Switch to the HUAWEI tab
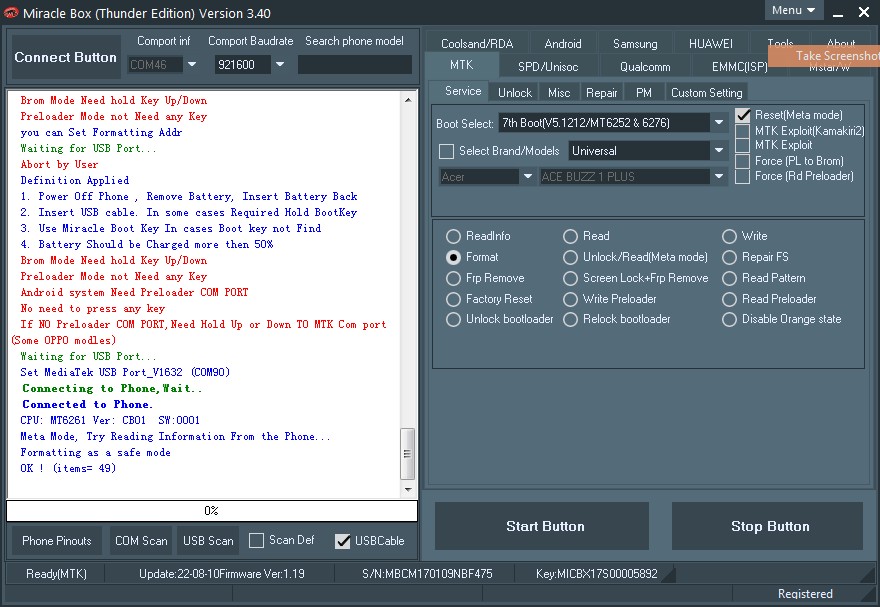880x607 pixels. (x=711, y=44)
